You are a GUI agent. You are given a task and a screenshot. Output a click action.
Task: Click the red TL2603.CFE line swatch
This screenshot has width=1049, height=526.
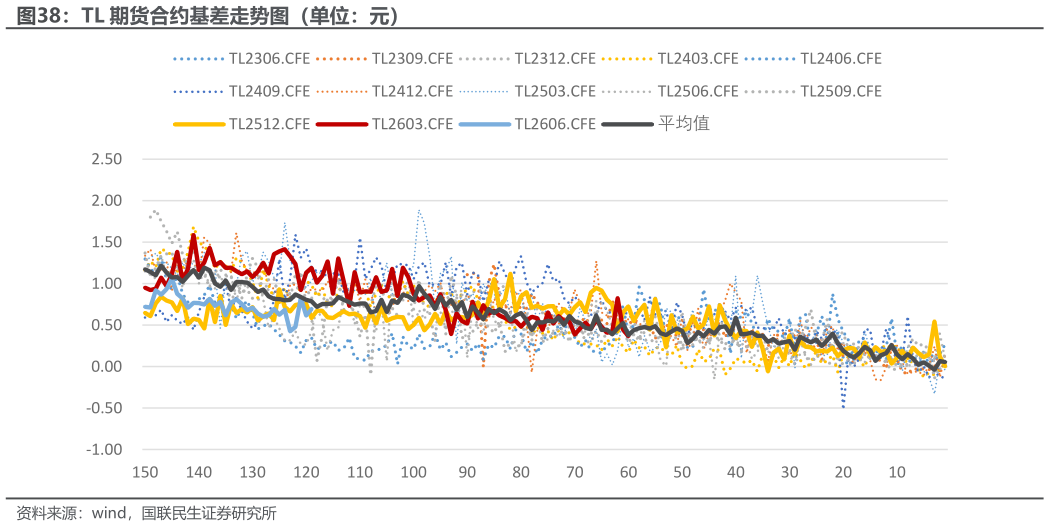341,124
